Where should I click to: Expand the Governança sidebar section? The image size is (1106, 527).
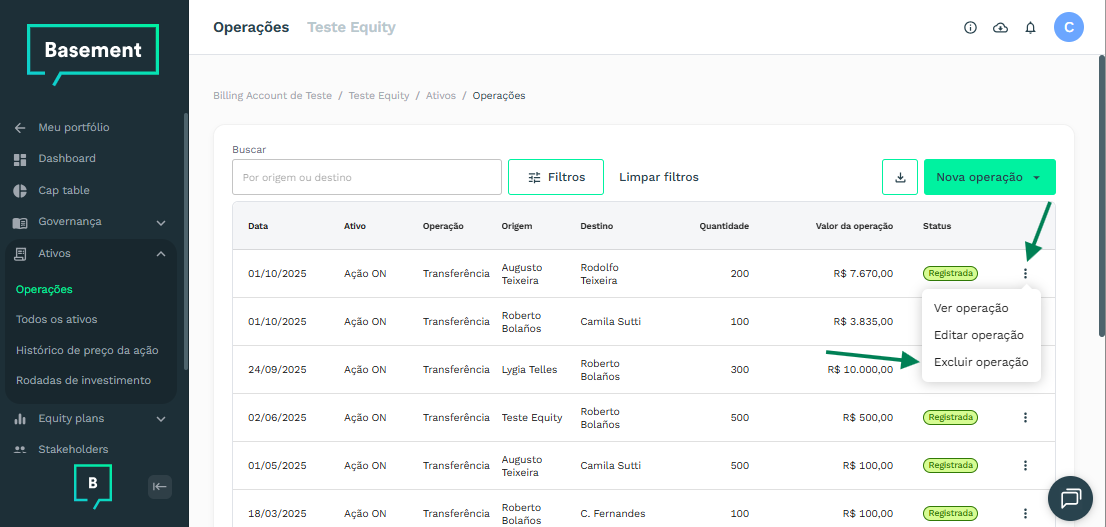tap(161, 222)
